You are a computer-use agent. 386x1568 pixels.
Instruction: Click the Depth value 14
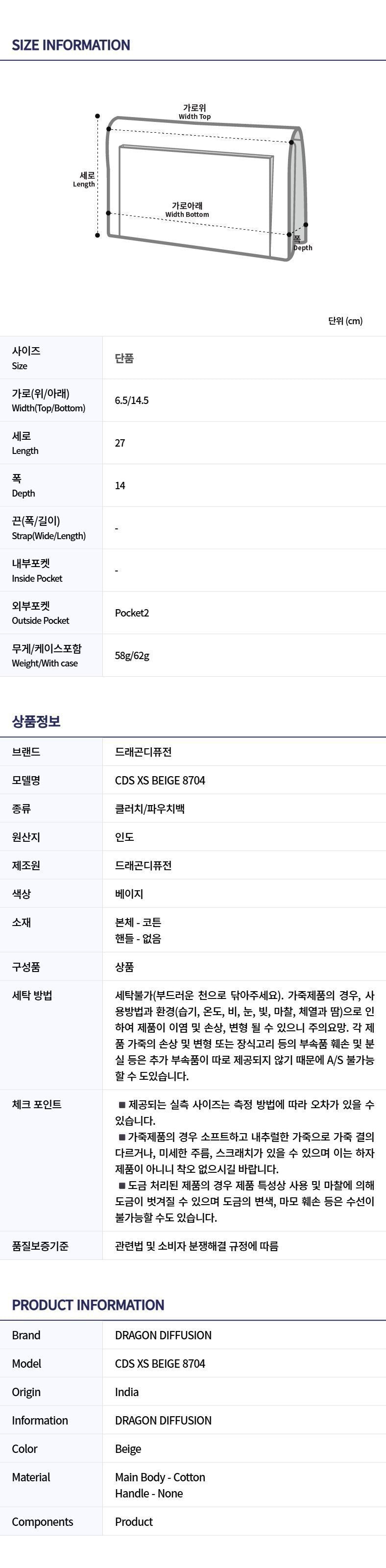click(120, 486)
